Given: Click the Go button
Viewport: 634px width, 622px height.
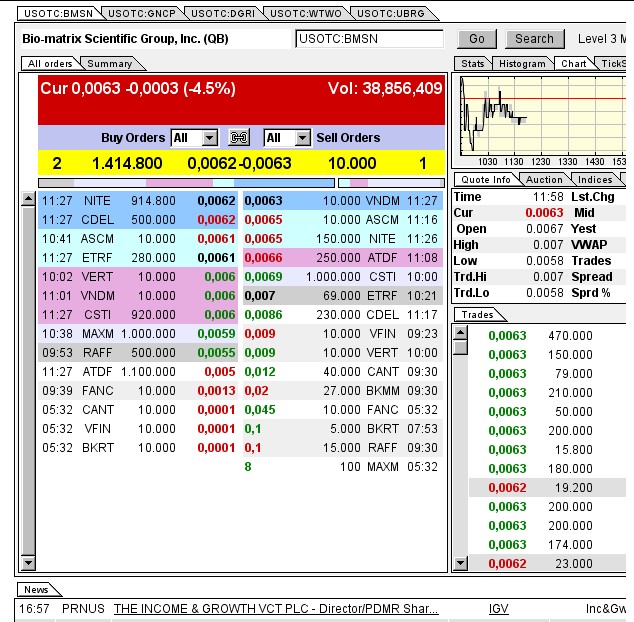Looking at the screenshot, I should (x=477, y=39).
